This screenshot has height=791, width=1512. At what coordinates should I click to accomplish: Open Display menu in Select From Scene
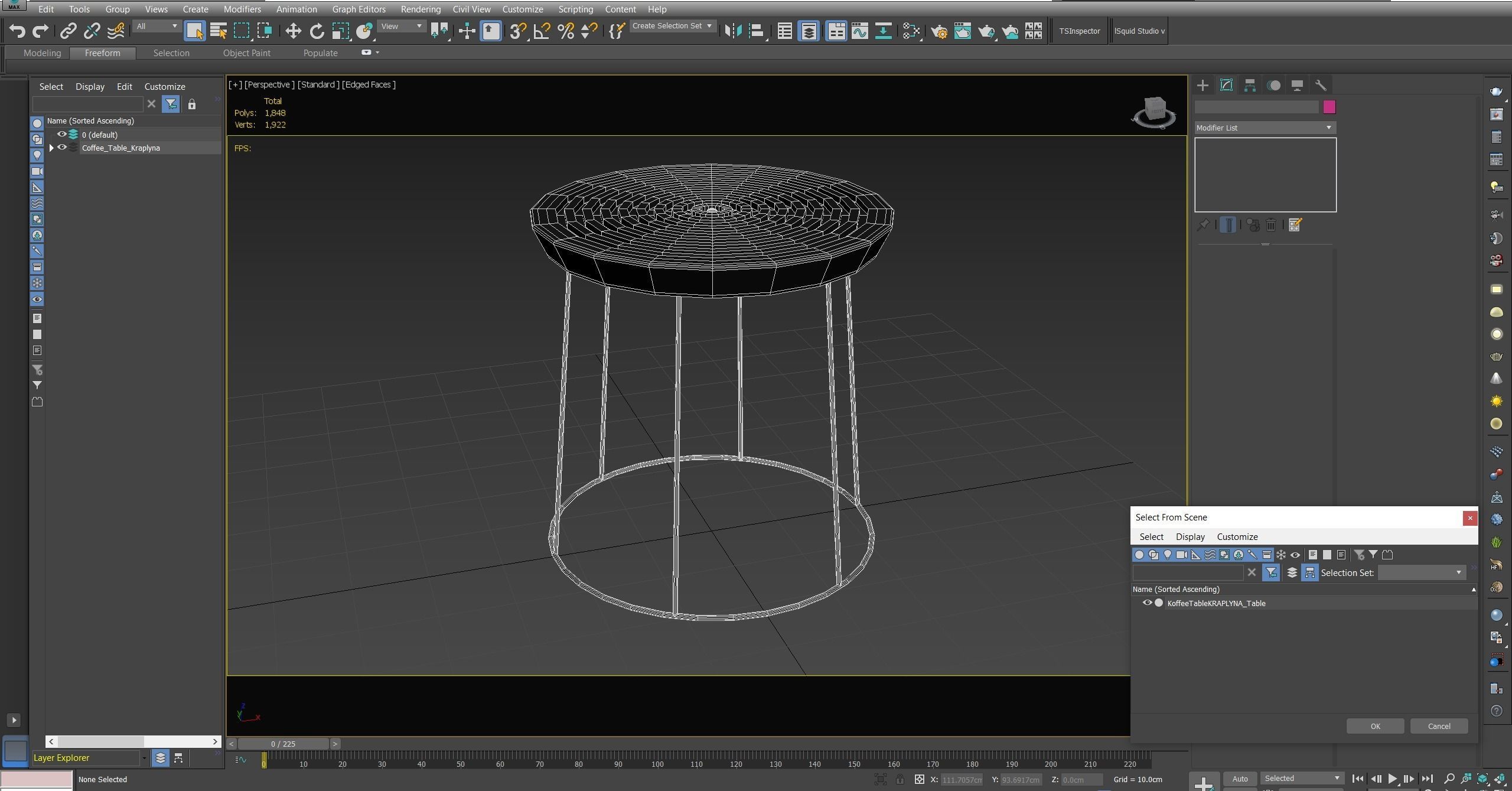1190,537
